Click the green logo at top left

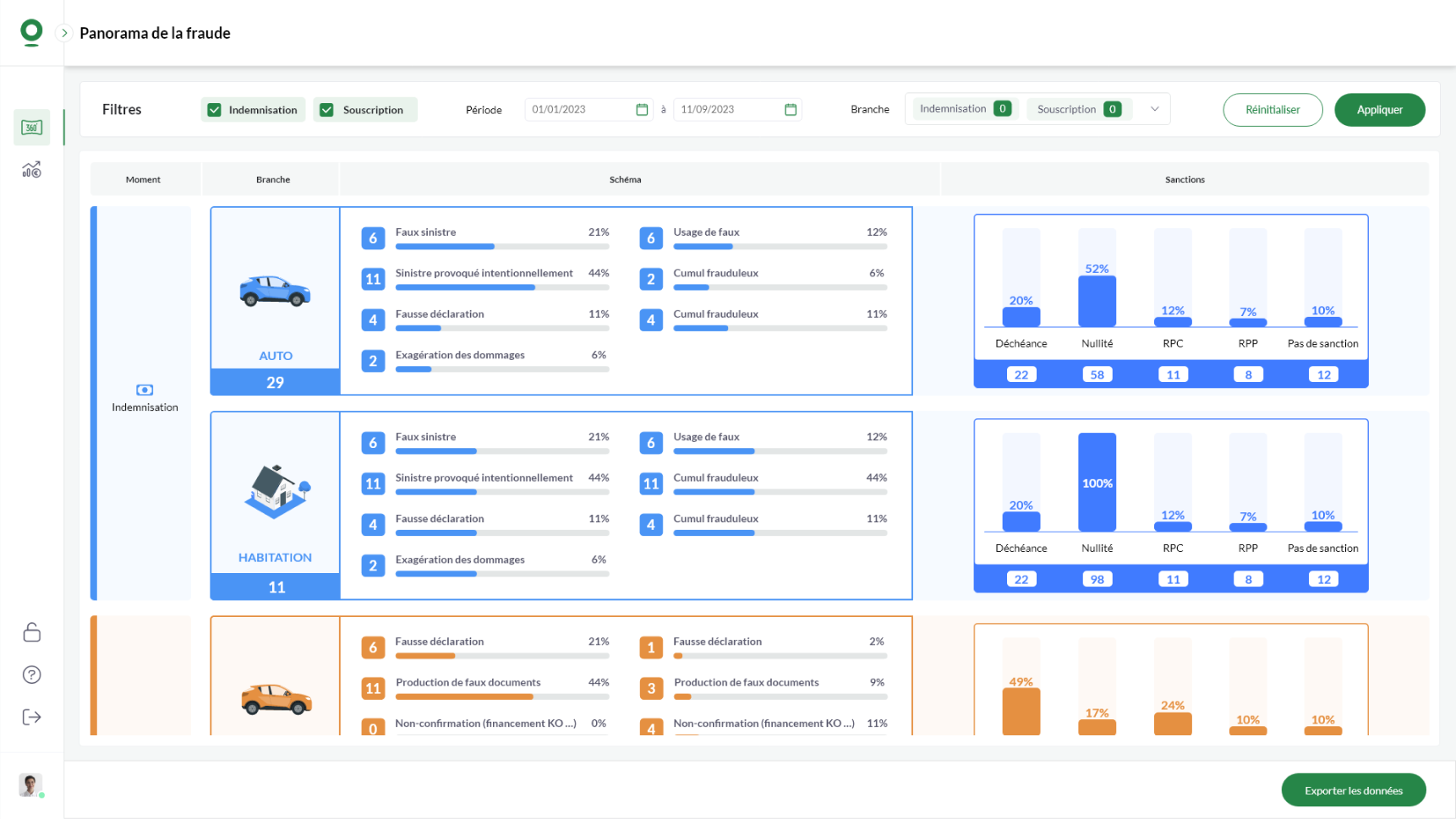coord(31,32)
